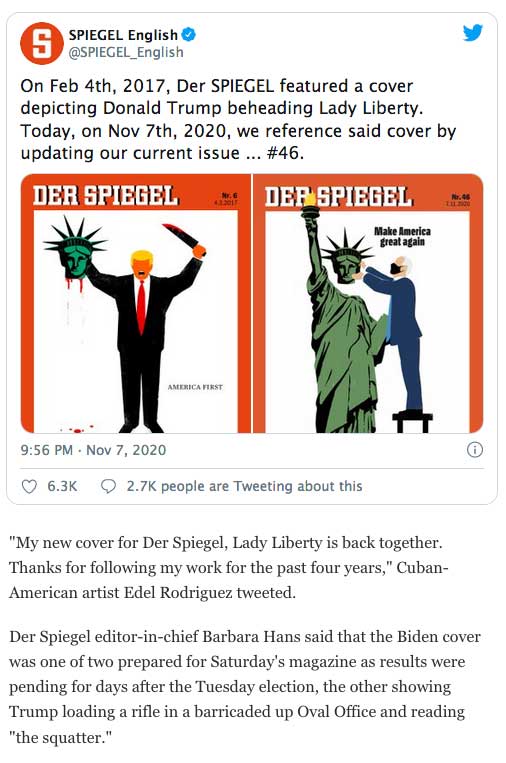Viewport: 506px width, 763px height.
Task: Click the DER SPIEGEL masthead on left cover
Action: 106,196
